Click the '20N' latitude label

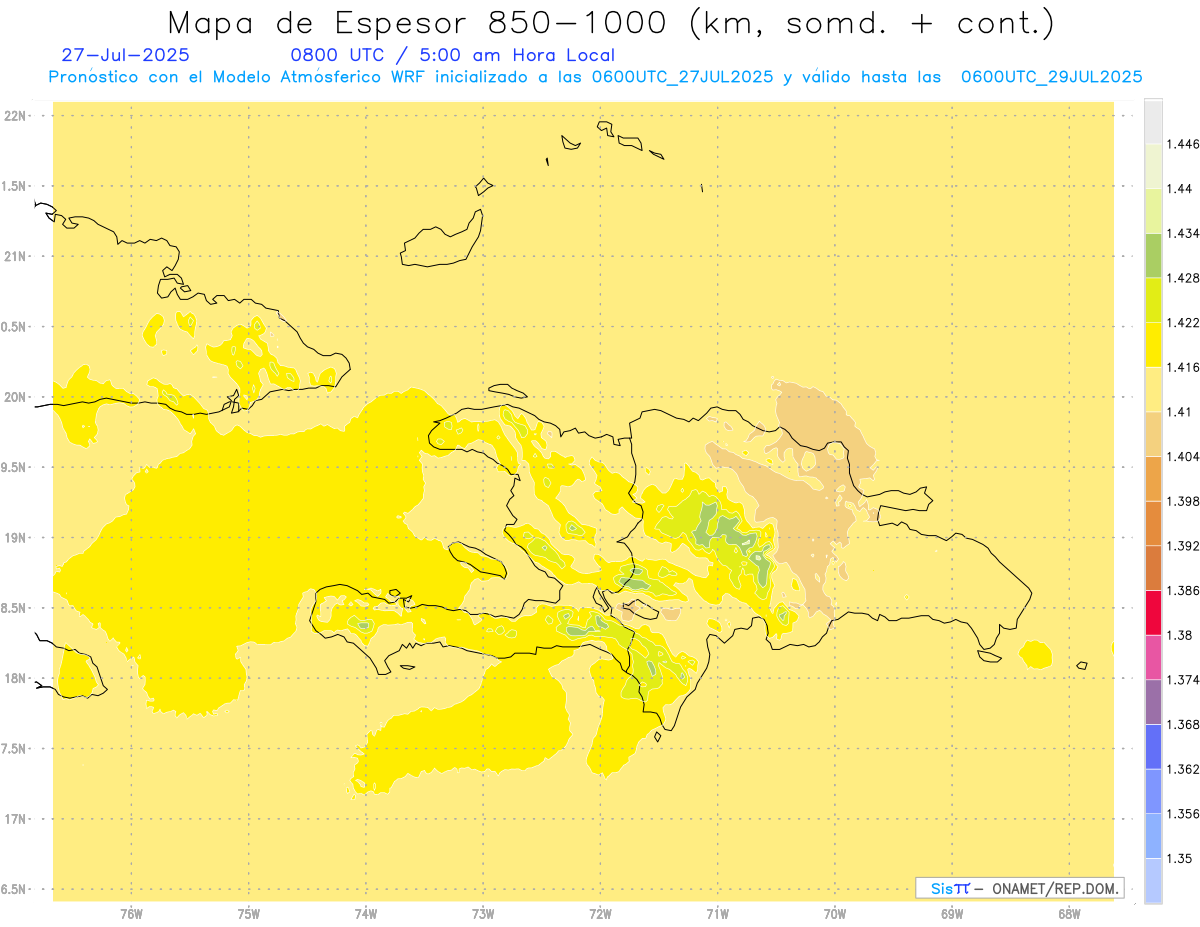coord(17,397)
